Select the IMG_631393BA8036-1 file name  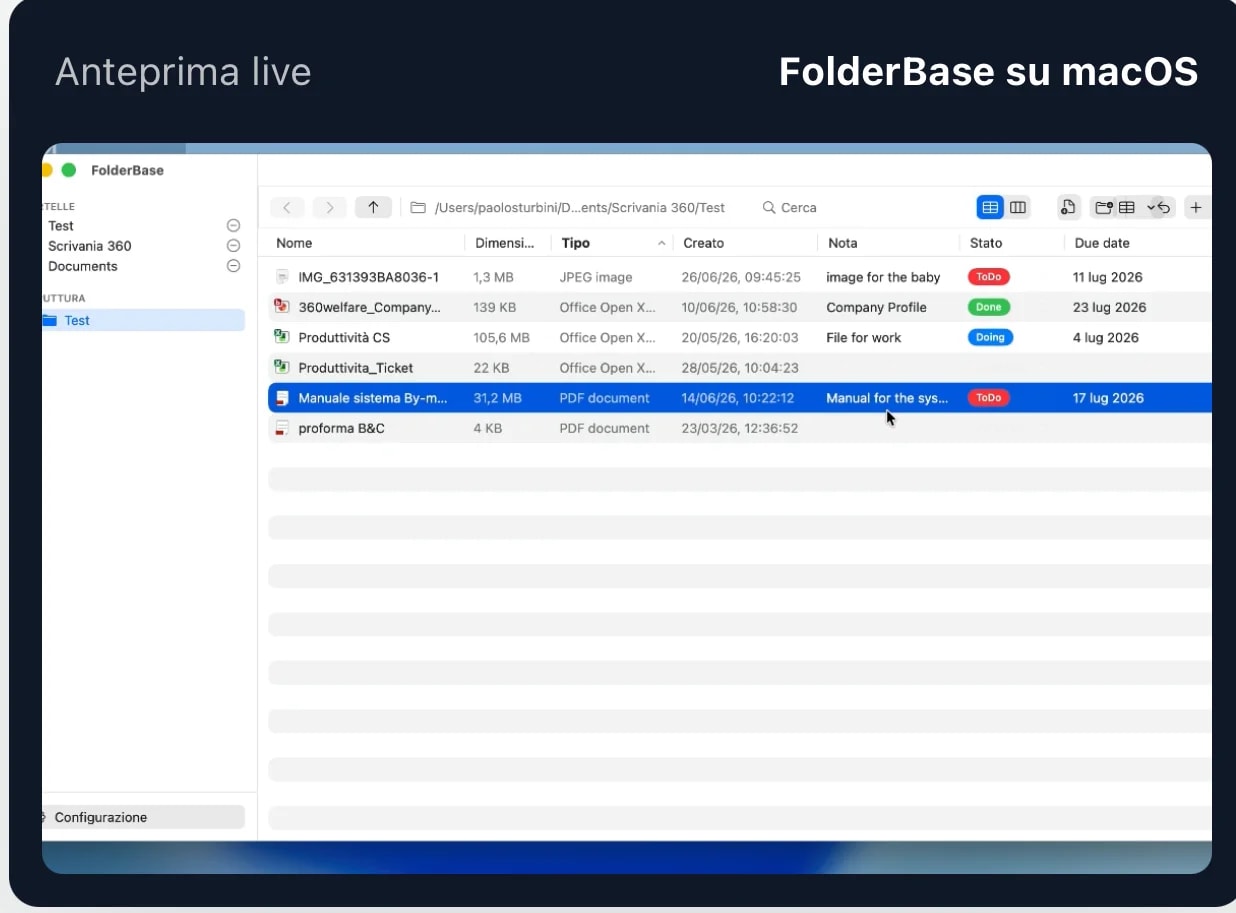[x=369, y=277]
